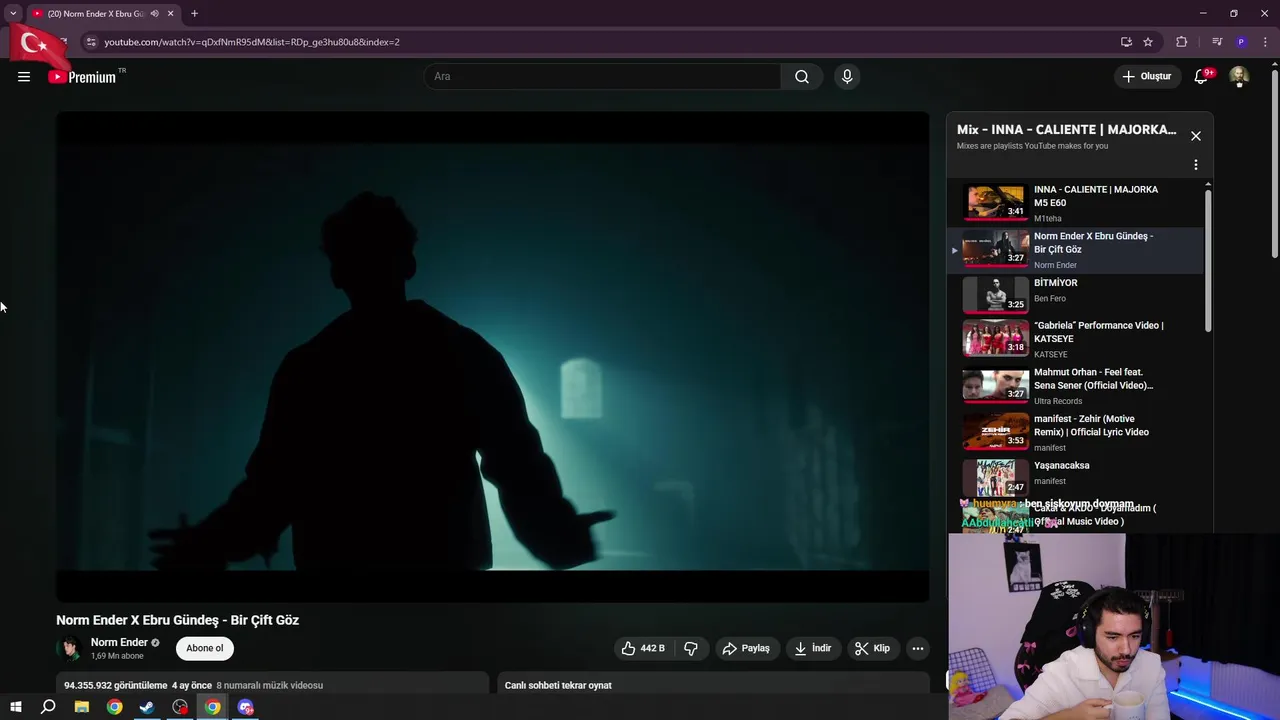This screenshot has width=1280, height=720.
Task: Click the search magnifier button
Action: [802, 77]
